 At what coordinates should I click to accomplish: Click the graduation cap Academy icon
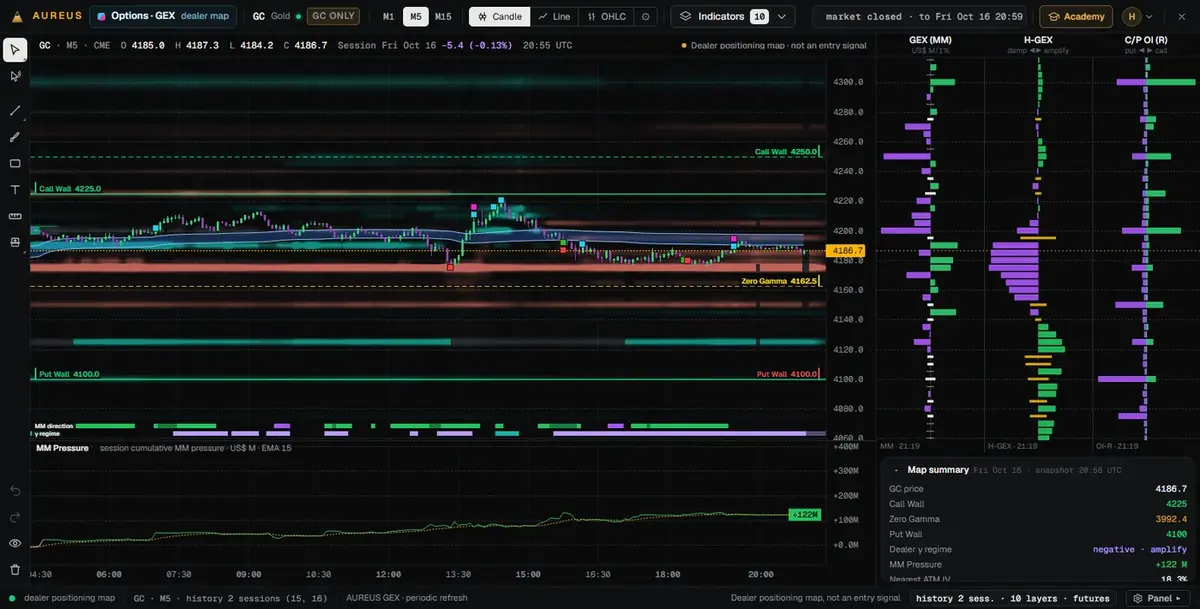coord(1053,17)
